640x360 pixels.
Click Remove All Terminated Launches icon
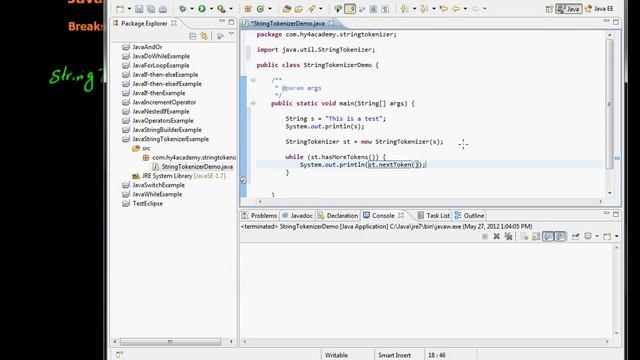click(x=508, y=236)
